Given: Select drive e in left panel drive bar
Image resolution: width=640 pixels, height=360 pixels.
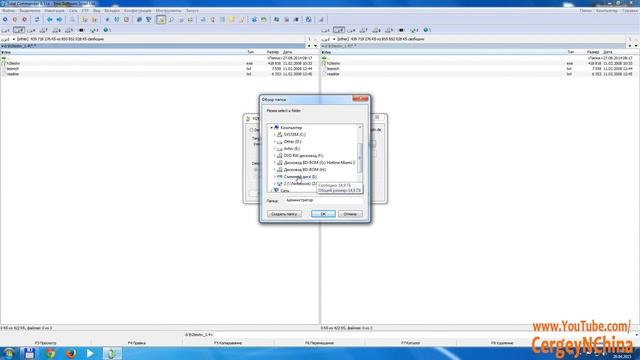Looking at the screenshot, I should point(31,30).
